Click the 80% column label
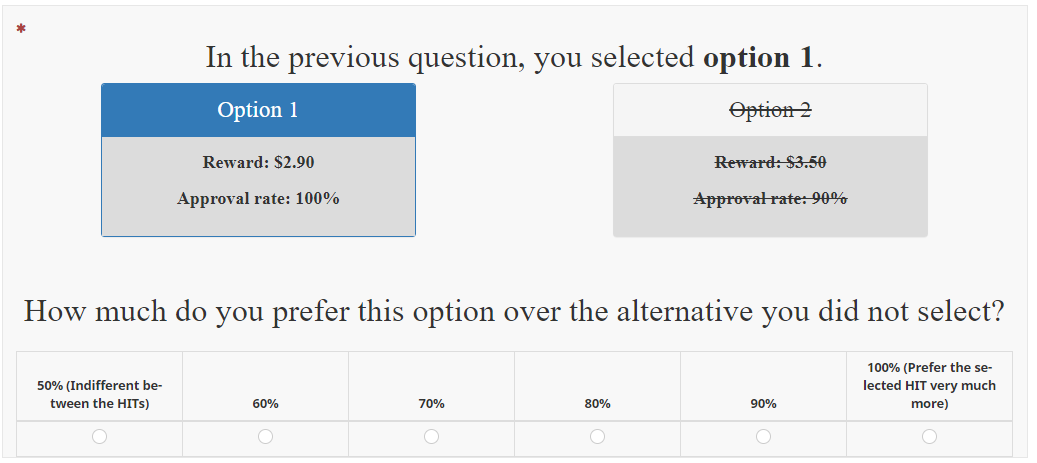 597,404
